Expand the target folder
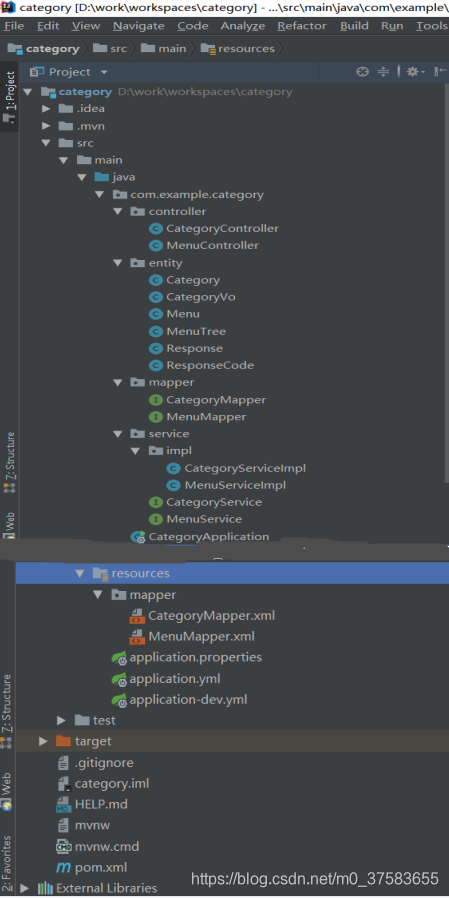This screenshot has height=898, width=449. [x=43, y=742]
